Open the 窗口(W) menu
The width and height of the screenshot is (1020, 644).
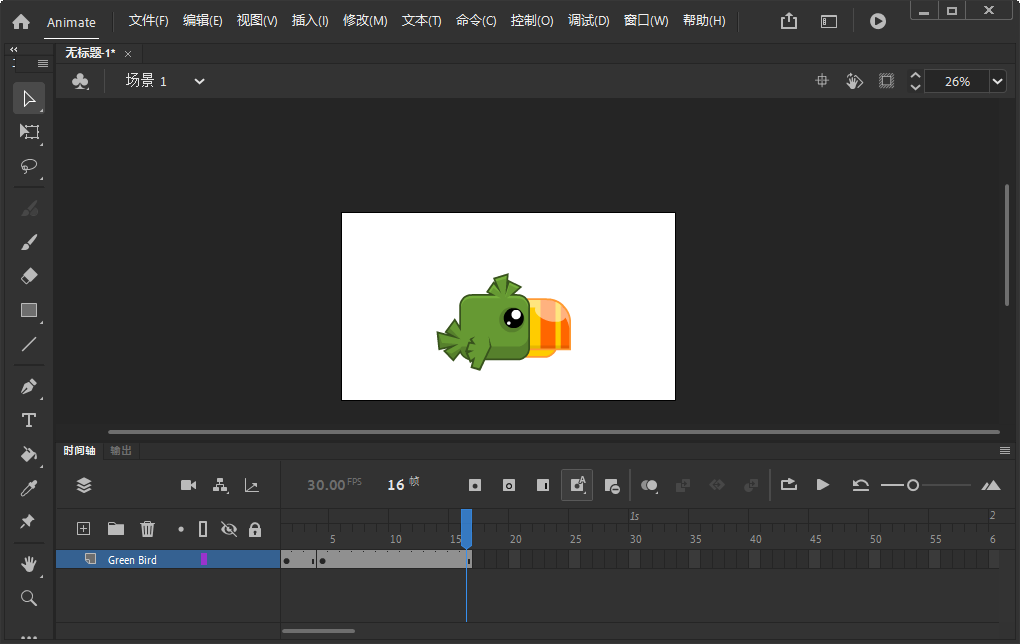[x=645, y=20]
